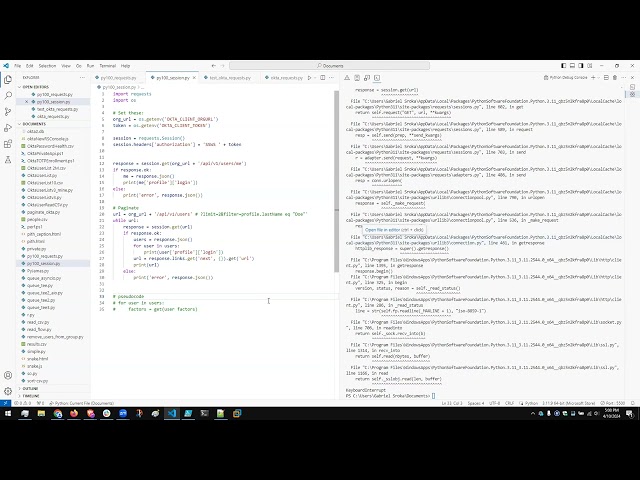
Task: Open the Edit menu
Action: 30,66
